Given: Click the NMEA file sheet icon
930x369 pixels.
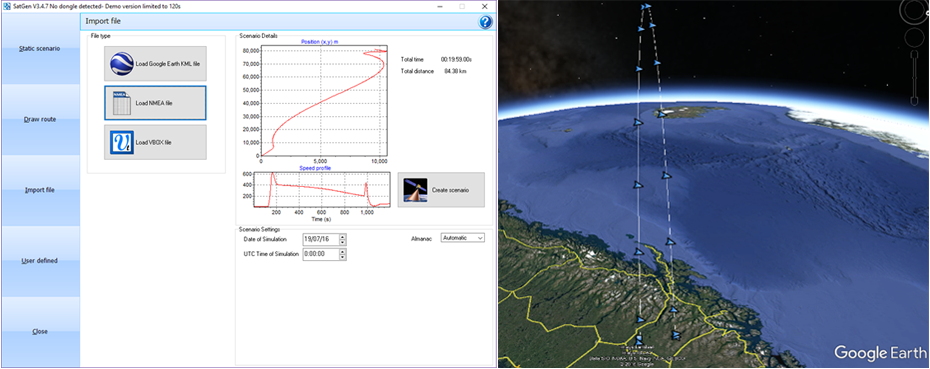Looking at the screenshot, I should tap(122, 103).
